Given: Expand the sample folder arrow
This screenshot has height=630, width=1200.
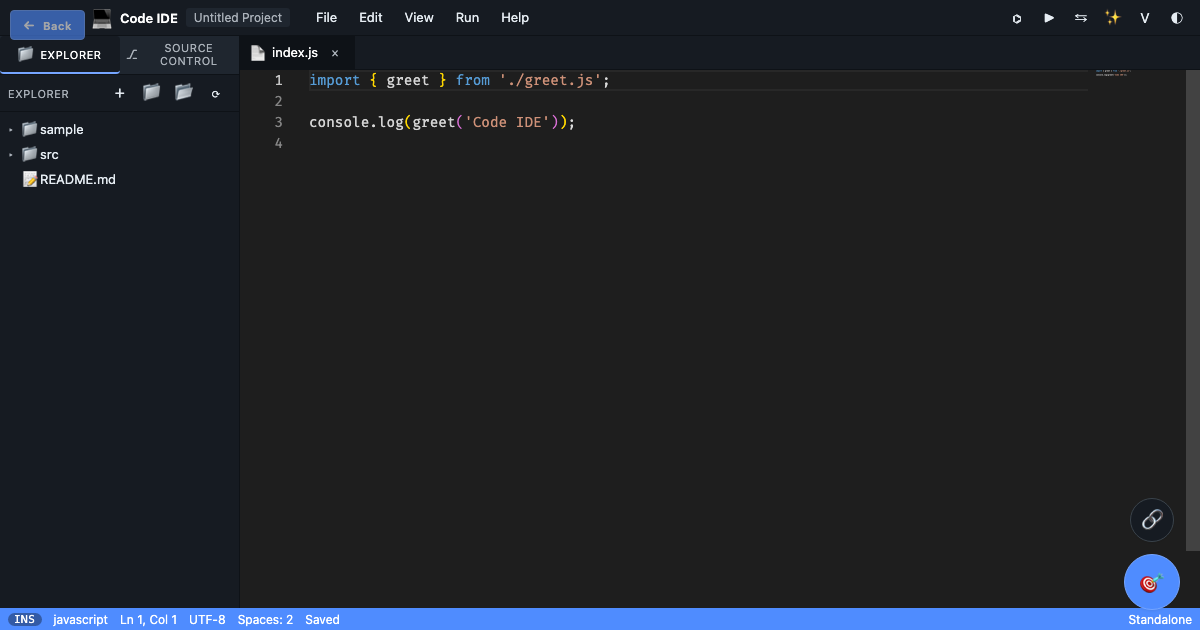Looking at the screenshot, I should click(x=11, y=130).
